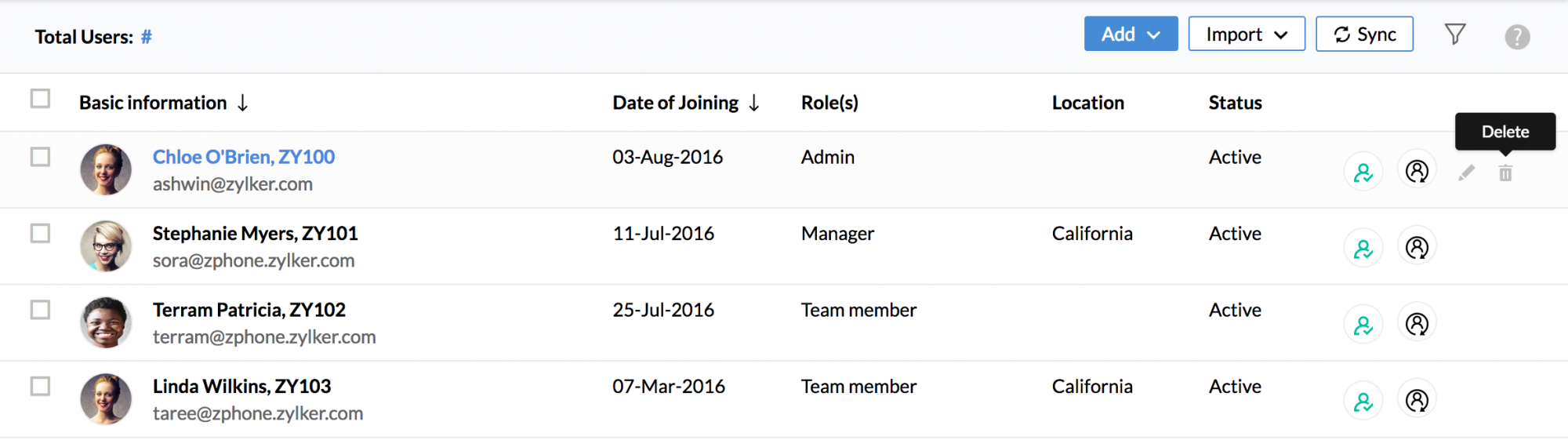The image size is (1568, 440).
Task: Open Terram Patricia's avatar photo
Action: pyautogui.click(x=106, y=322)
